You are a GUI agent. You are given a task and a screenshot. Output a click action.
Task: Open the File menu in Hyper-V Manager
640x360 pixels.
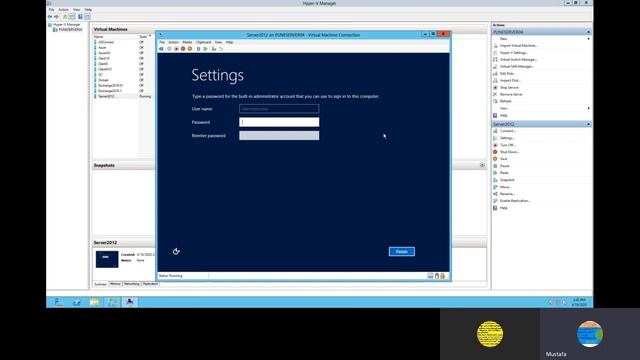tap(51, 9)
